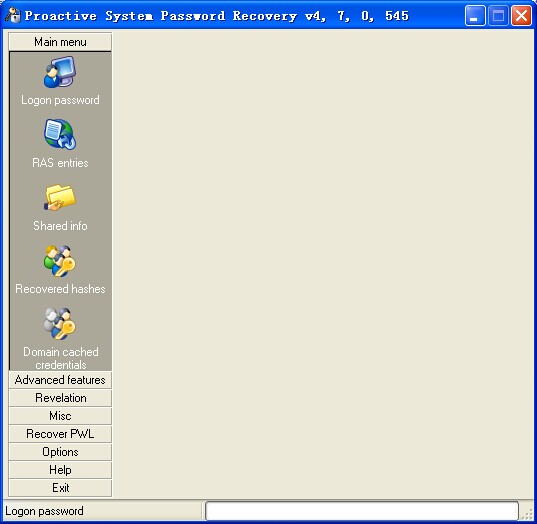Select the RAS entries globe icon
The width and height of the screenshot is (537, 524).
[x=60, y=135]
